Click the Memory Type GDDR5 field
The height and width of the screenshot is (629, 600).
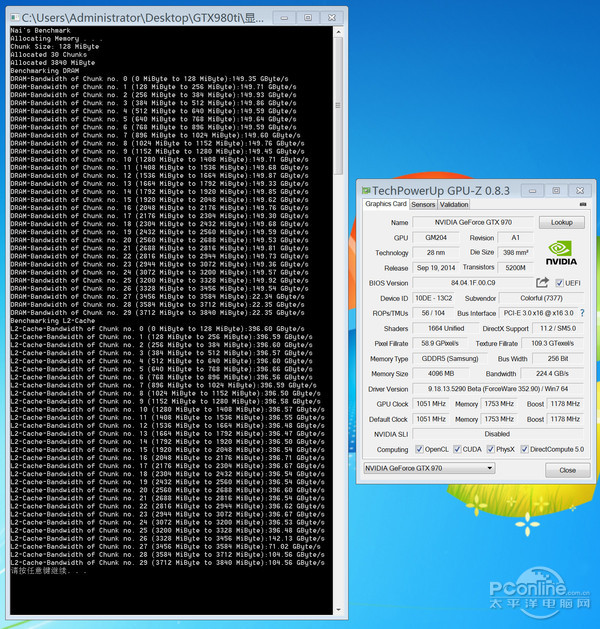[x=450, y=359]
